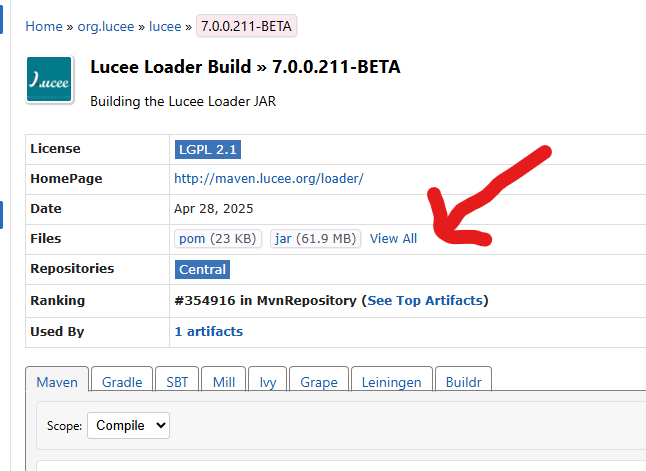
Task: Click the Scope: label text
Action: pos(64,426)
